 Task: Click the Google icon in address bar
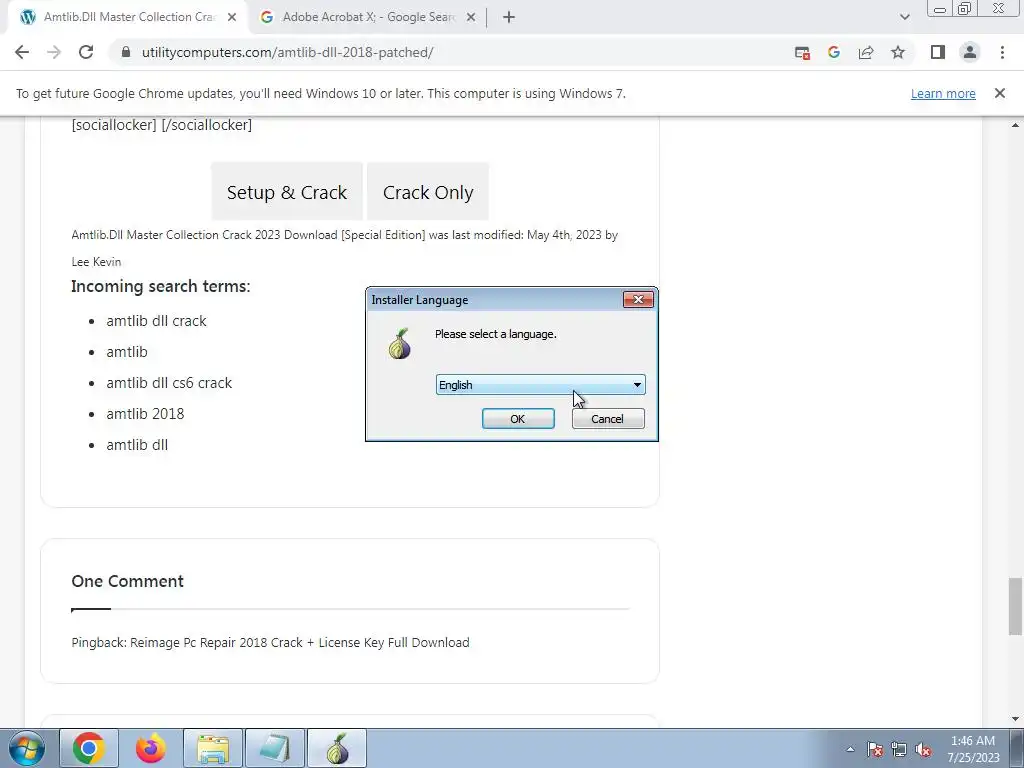[834, 52]
